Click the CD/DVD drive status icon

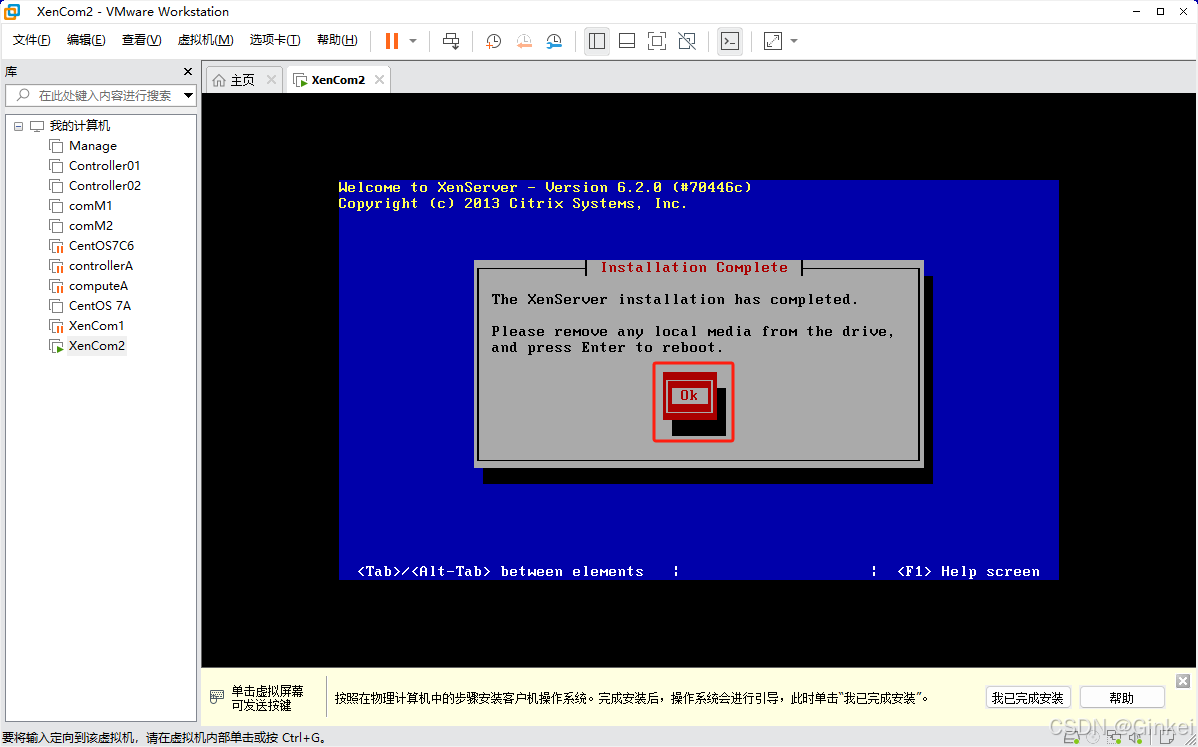(x=1093, y=737)
